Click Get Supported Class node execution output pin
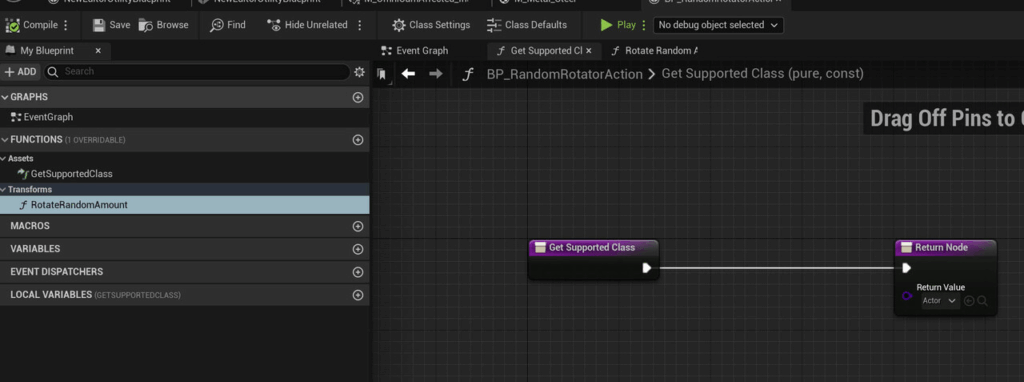1024x382 pixels. pos(647,268)
